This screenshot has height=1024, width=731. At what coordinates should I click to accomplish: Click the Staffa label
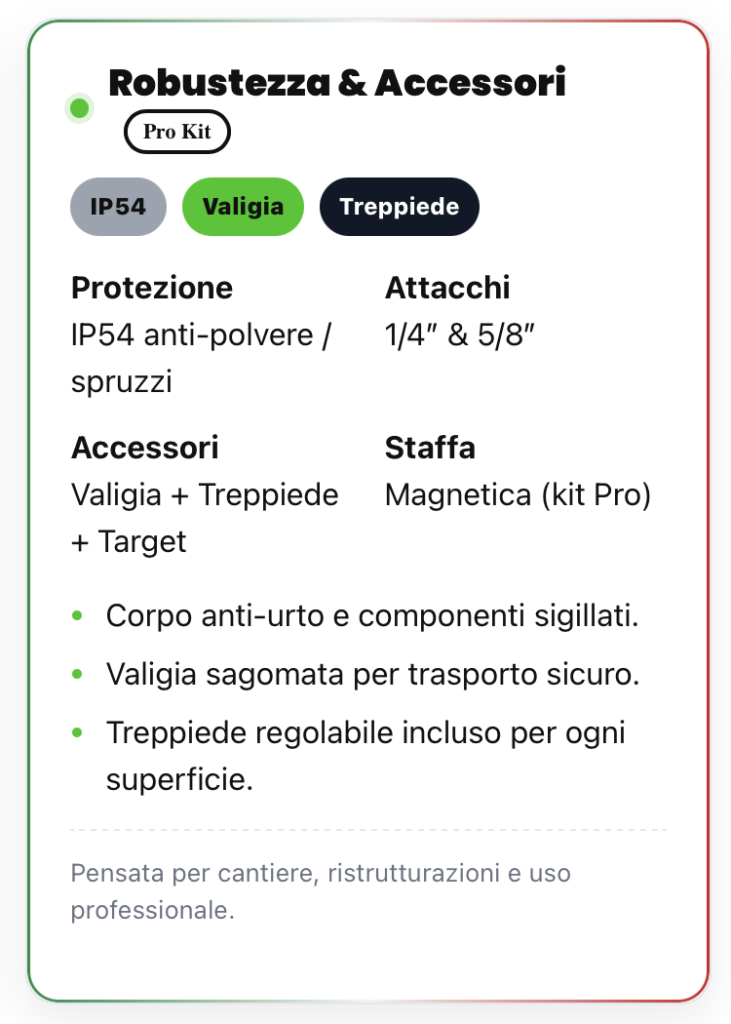pyautogui.click(x=430, y=447)
